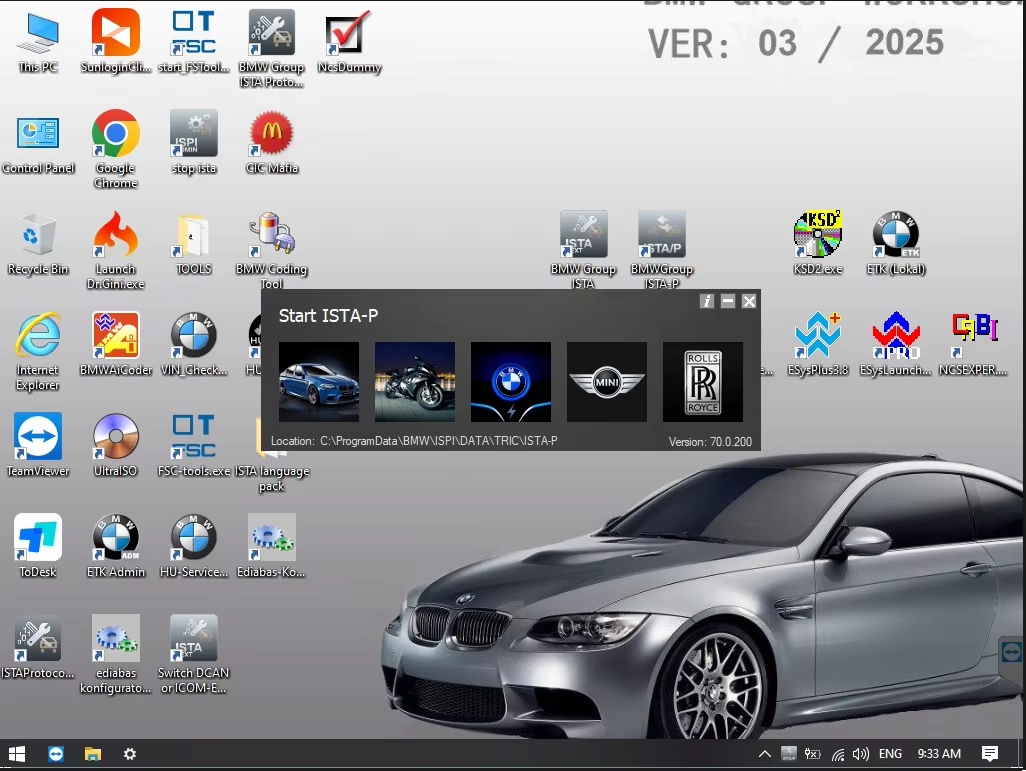Launch KSD2.exe shortcut
1026x771 pixels.
click(817, 243)
